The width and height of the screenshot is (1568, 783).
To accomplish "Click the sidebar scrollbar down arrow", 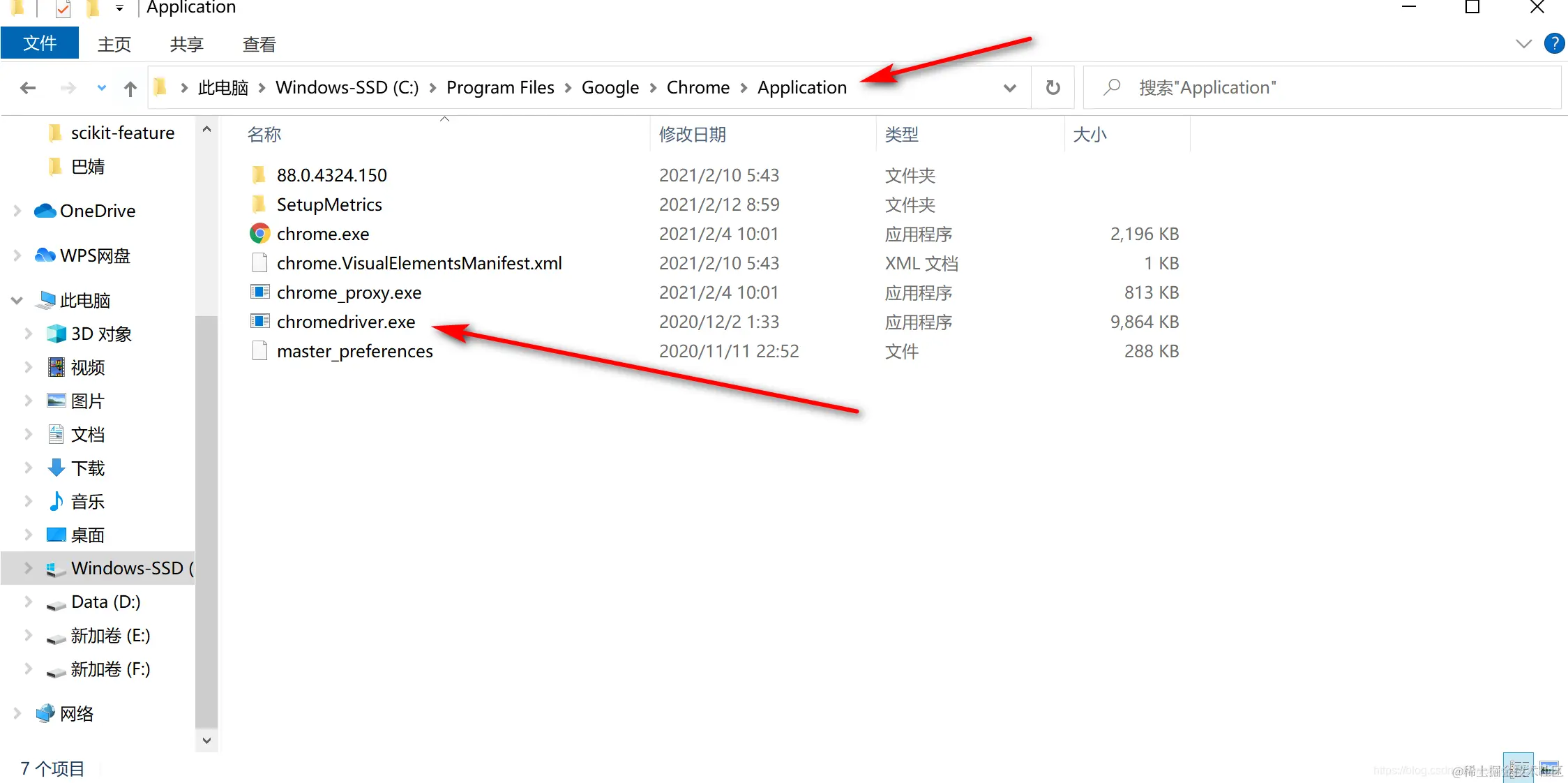I will [206, 740].
